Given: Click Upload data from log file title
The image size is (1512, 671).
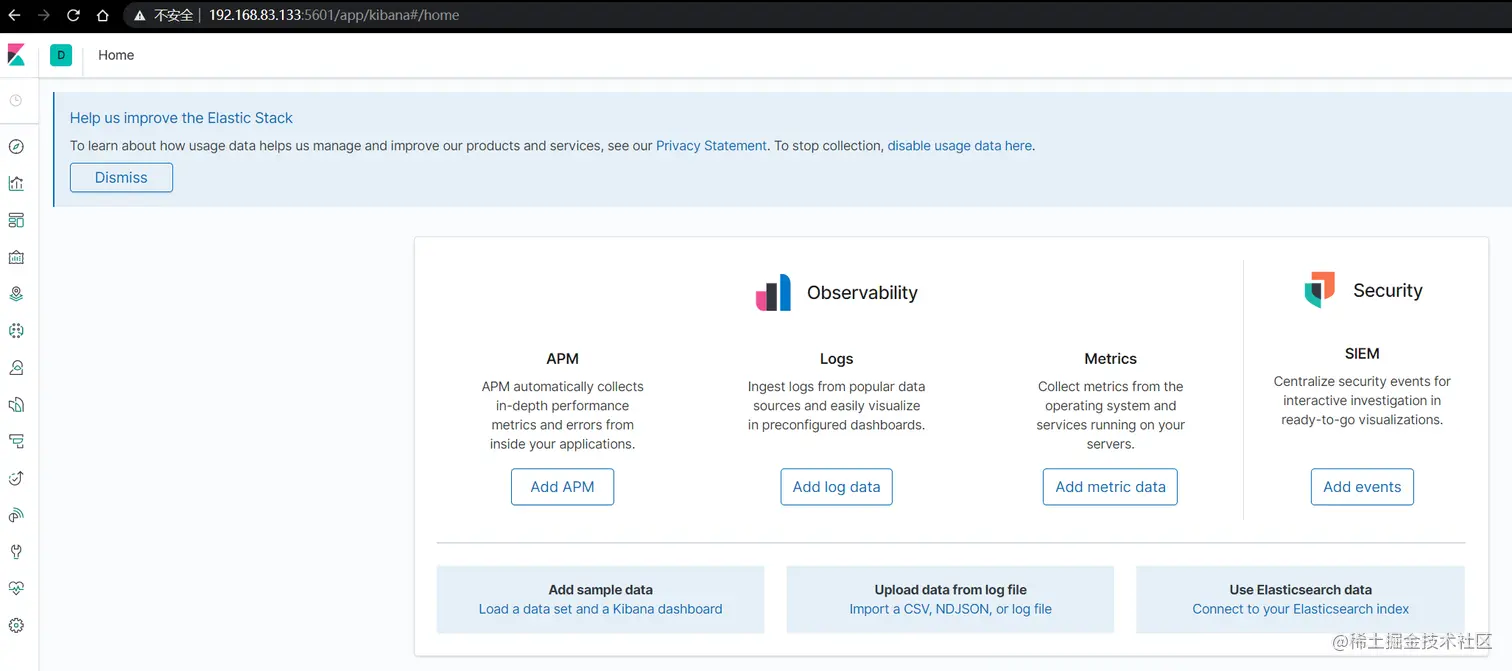Looking at the screenshot, I should click(950, 590).
